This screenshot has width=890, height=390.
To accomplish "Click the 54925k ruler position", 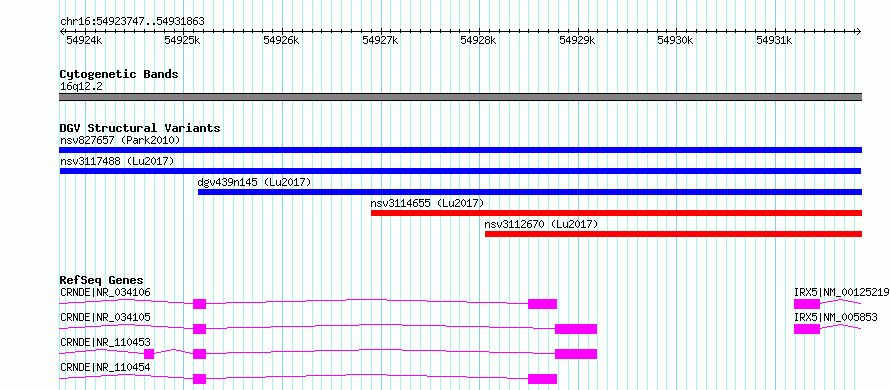I will 183,40.
